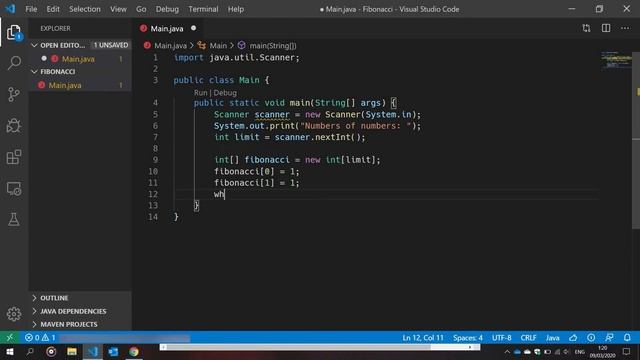
Task: Click the language ENG indicator in the tray
Action: [x=580, y=352]
